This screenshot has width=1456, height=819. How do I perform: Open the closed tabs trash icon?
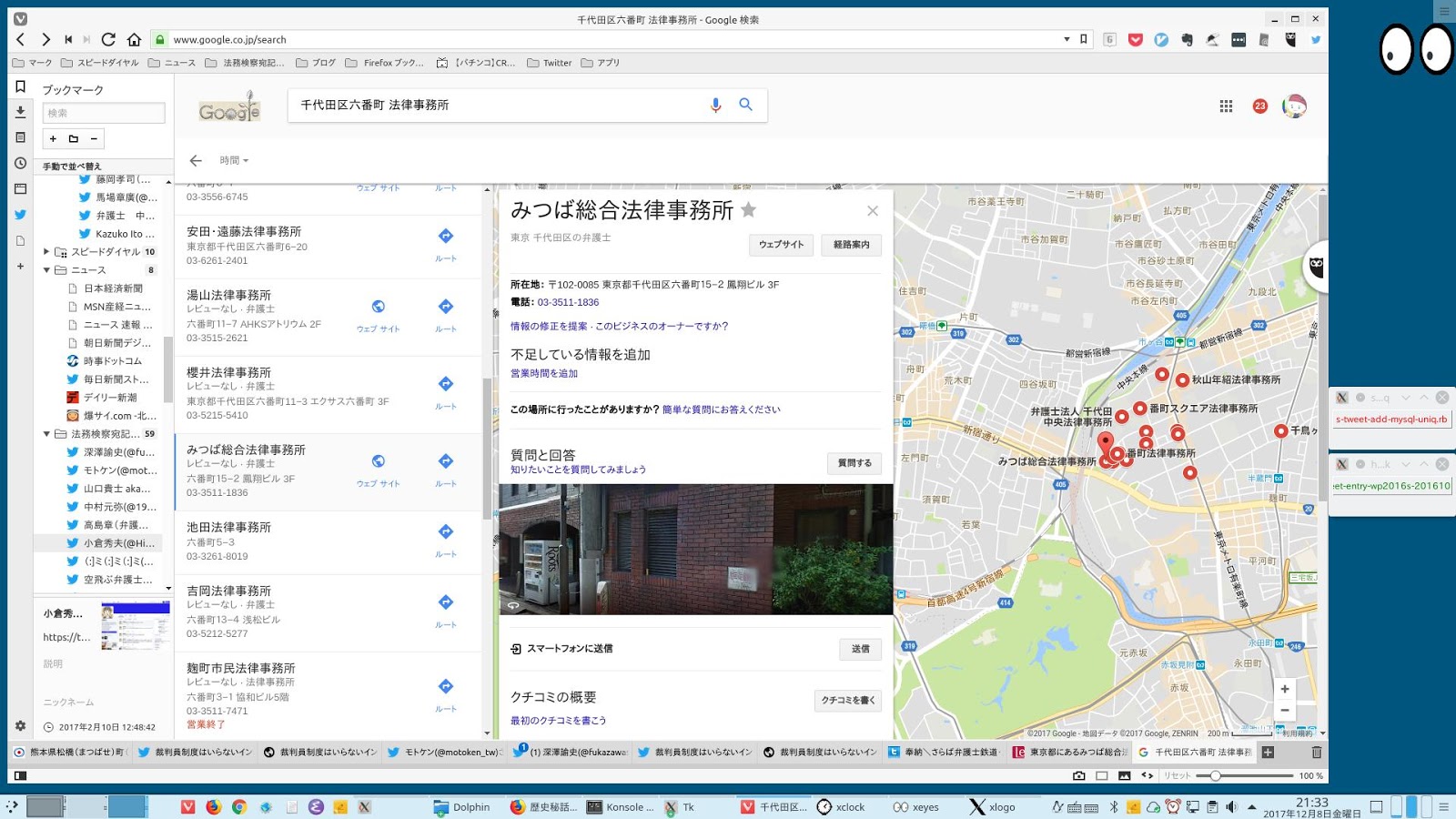pos(1316,752)
